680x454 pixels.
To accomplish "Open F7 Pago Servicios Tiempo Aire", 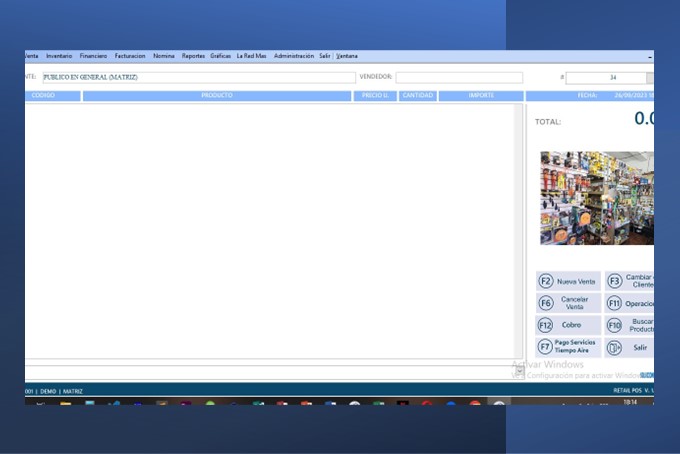I will coord(569,347).
